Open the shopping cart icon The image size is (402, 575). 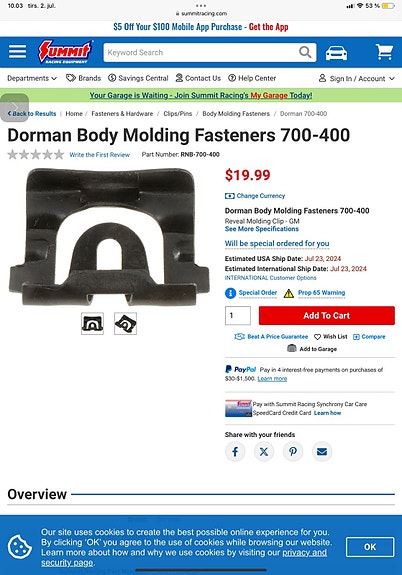point(384,52)
